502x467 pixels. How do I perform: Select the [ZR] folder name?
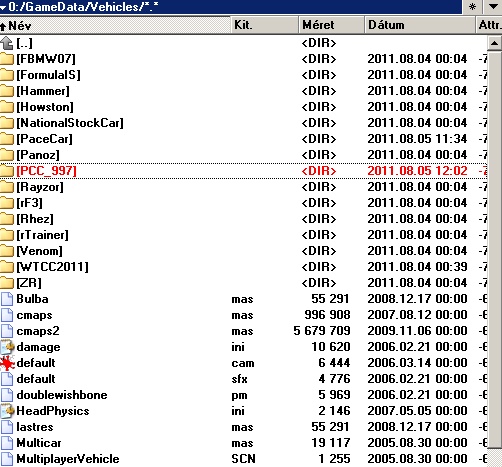click(29, 283)
